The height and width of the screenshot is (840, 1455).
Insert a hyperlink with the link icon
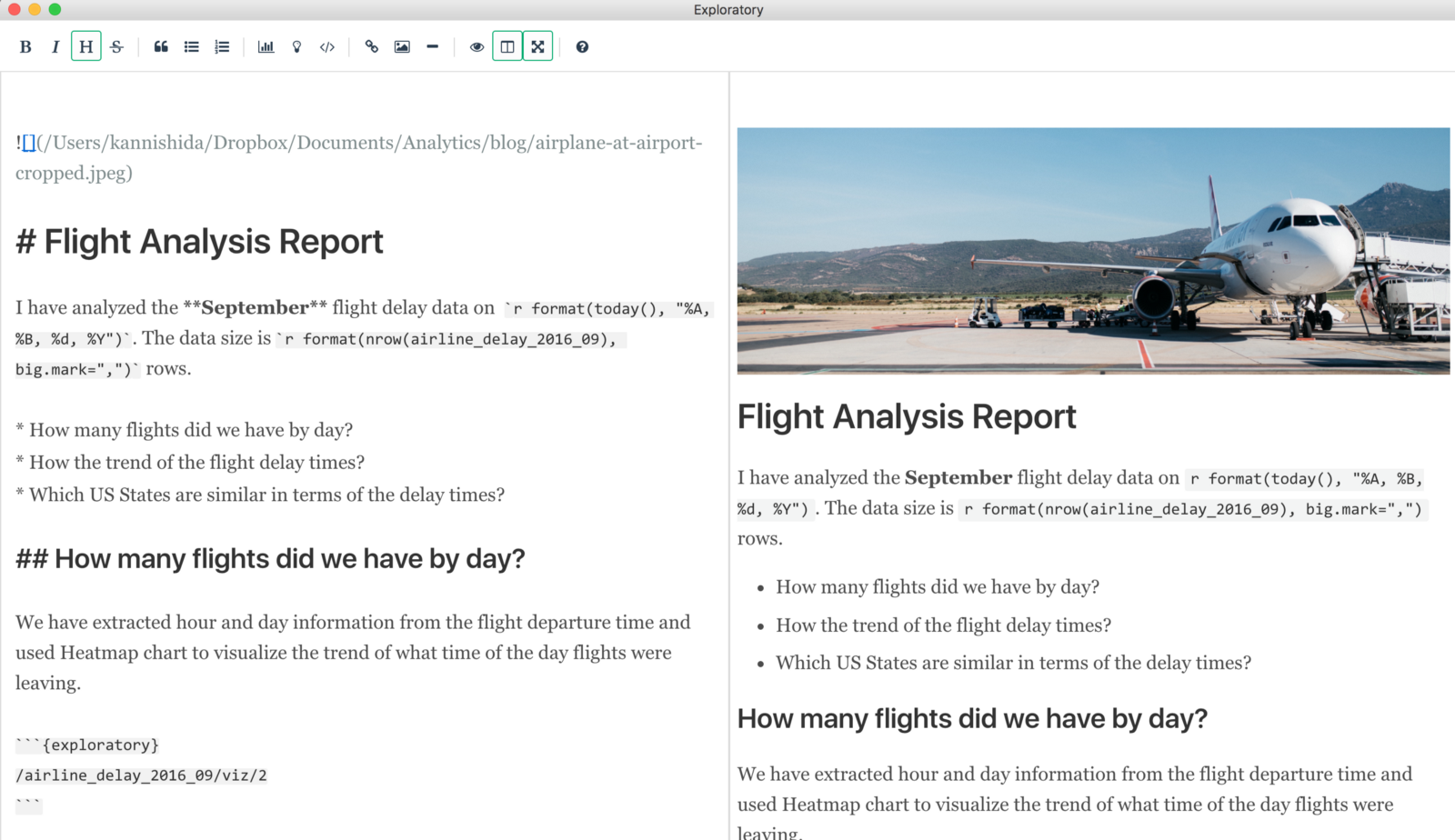coord(371,47)
